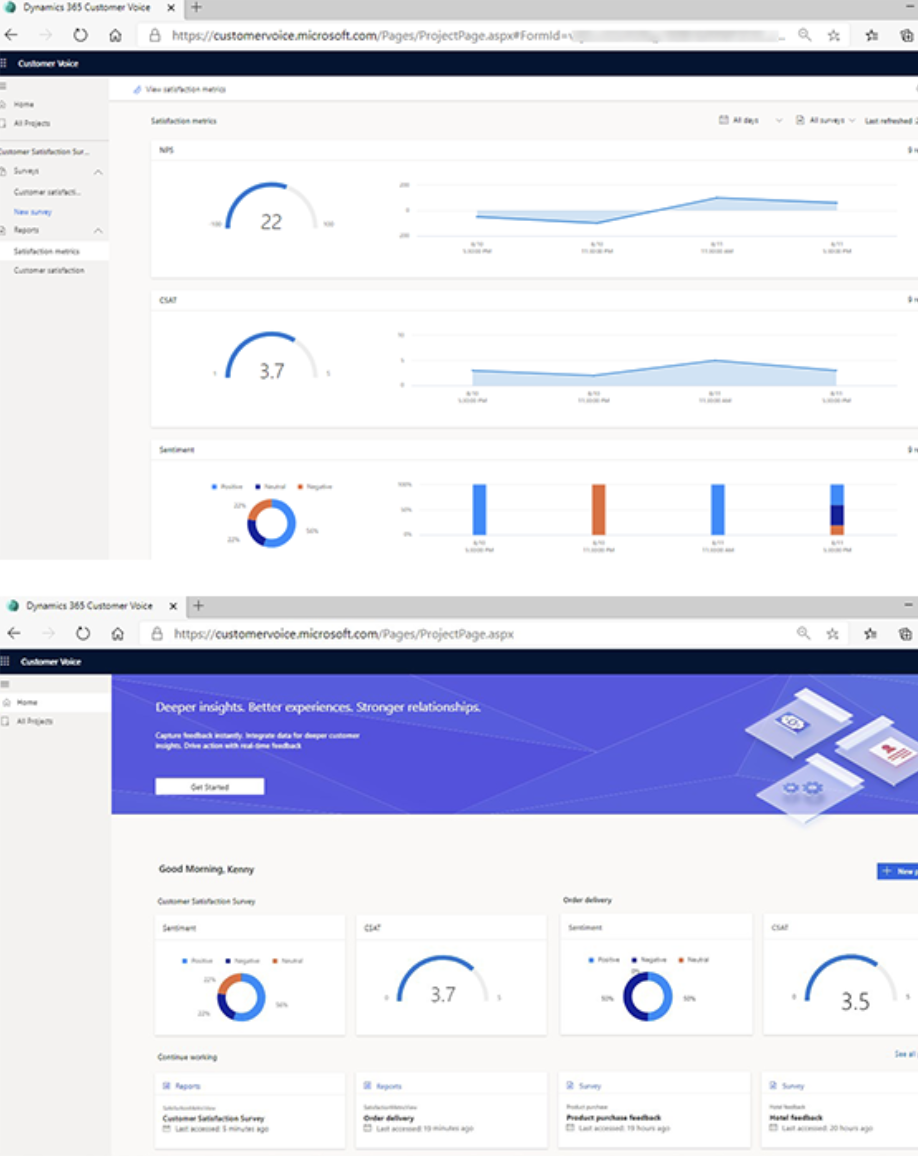
Task: Toggle the sidebar hamburger in satisfaction metrics window
Action: coord(3,86)
